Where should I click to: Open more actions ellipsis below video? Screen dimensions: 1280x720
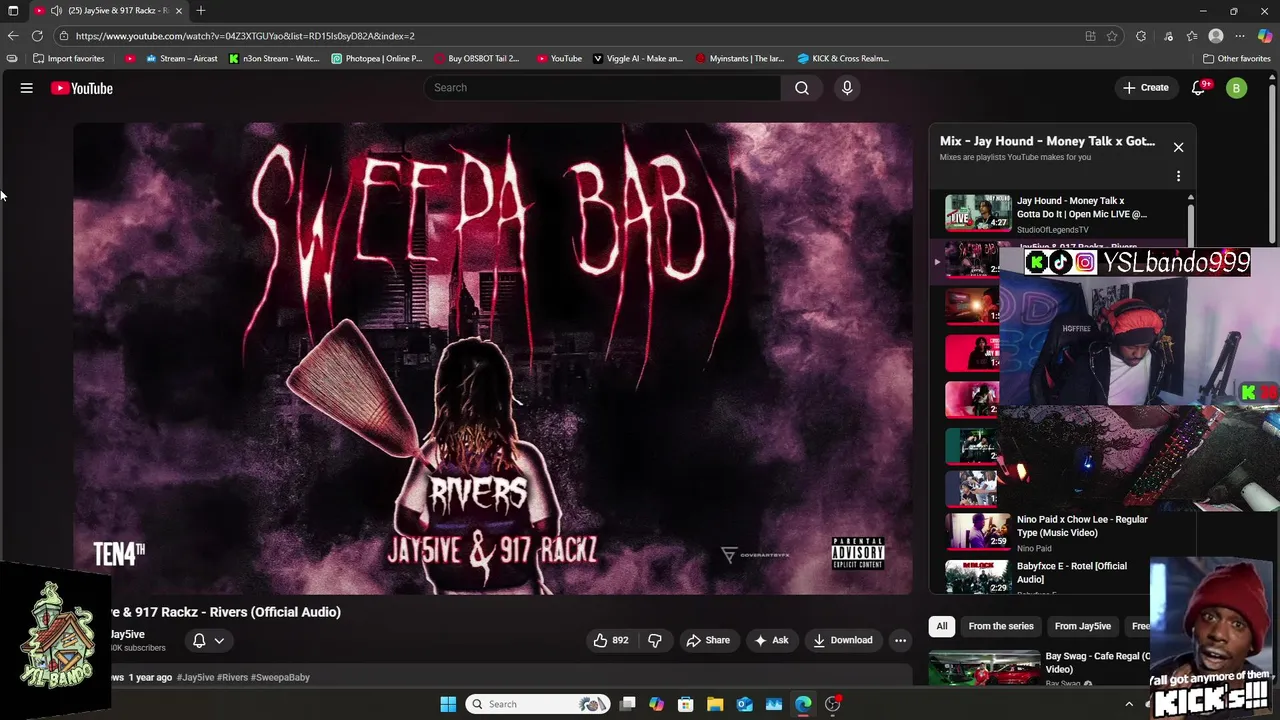(x=900, y=640)
